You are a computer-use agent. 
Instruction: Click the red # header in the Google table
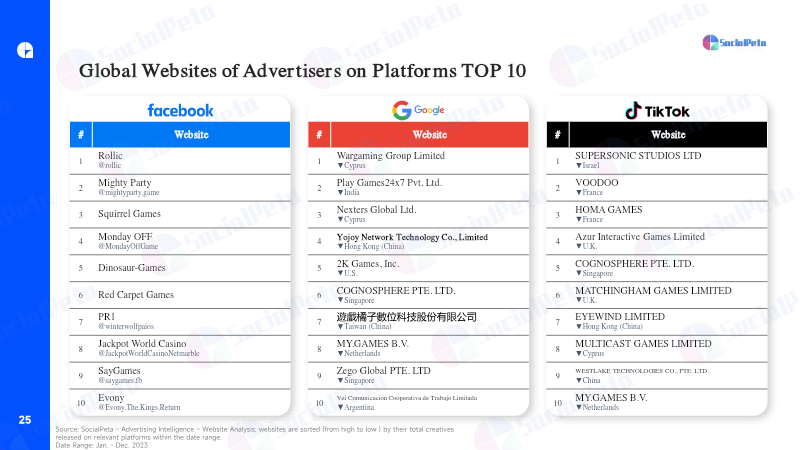click(x=319, y=135)
